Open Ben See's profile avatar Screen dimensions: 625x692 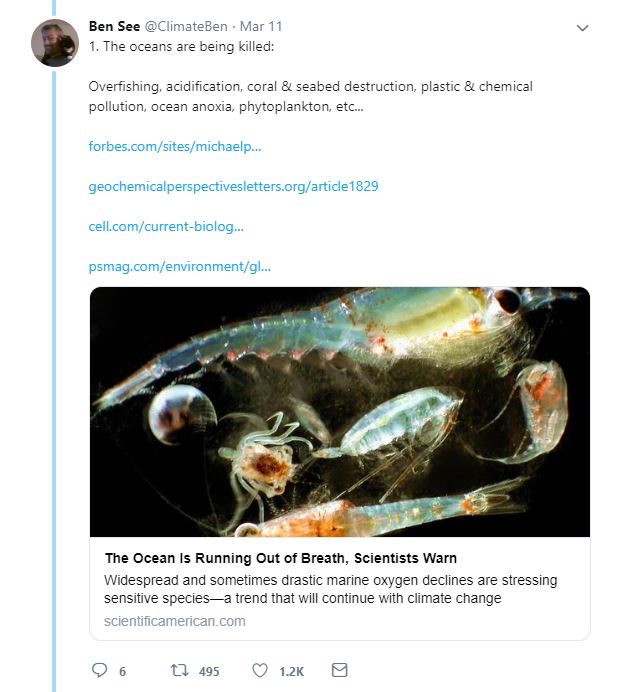[54, 43]
